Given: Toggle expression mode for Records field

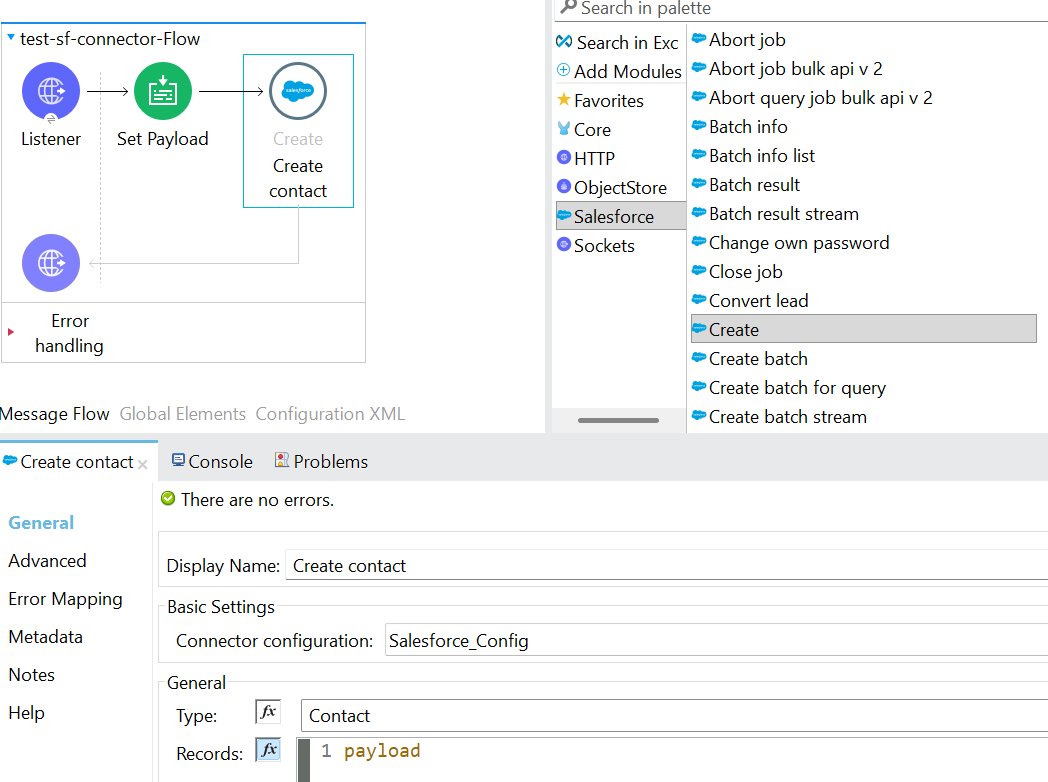Looking at the screenshot, I should 268,750.
